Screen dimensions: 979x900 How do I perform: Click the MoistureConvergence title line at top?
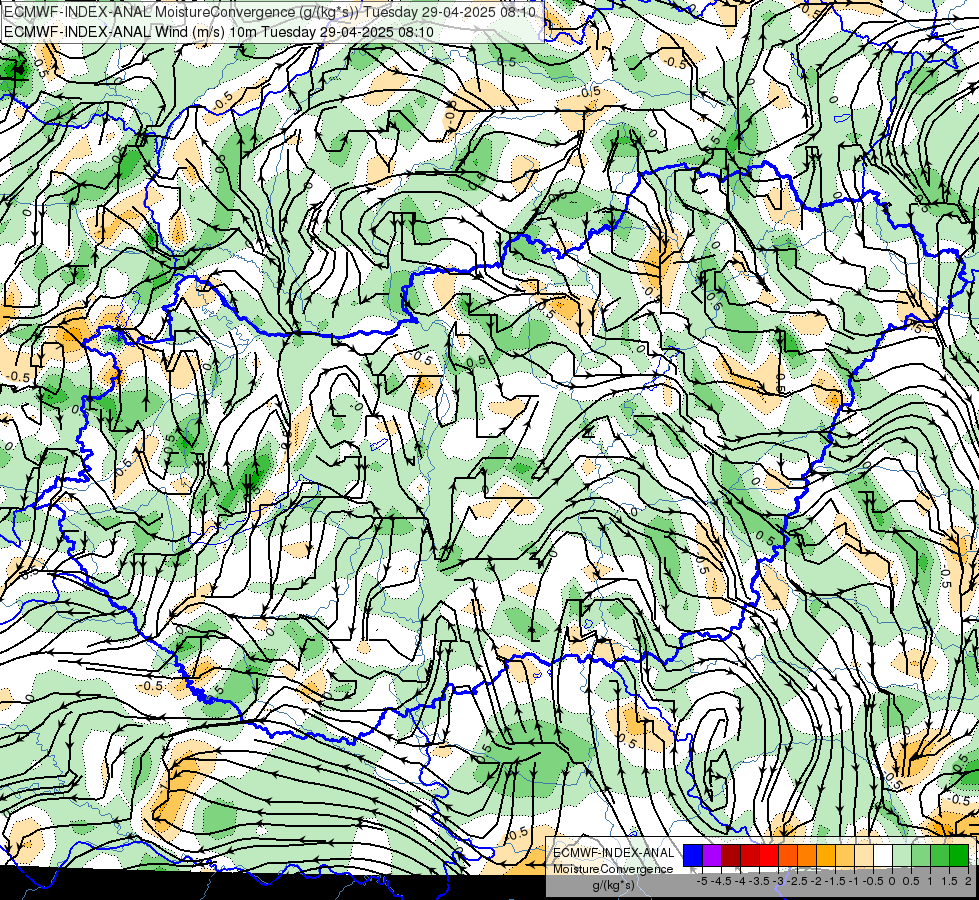coord(270,11)
